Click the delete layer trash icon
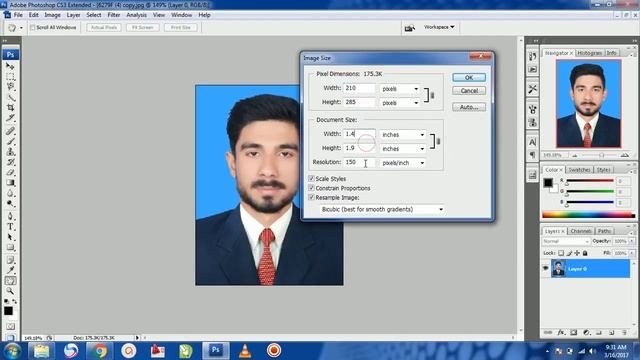 (624, 333)
